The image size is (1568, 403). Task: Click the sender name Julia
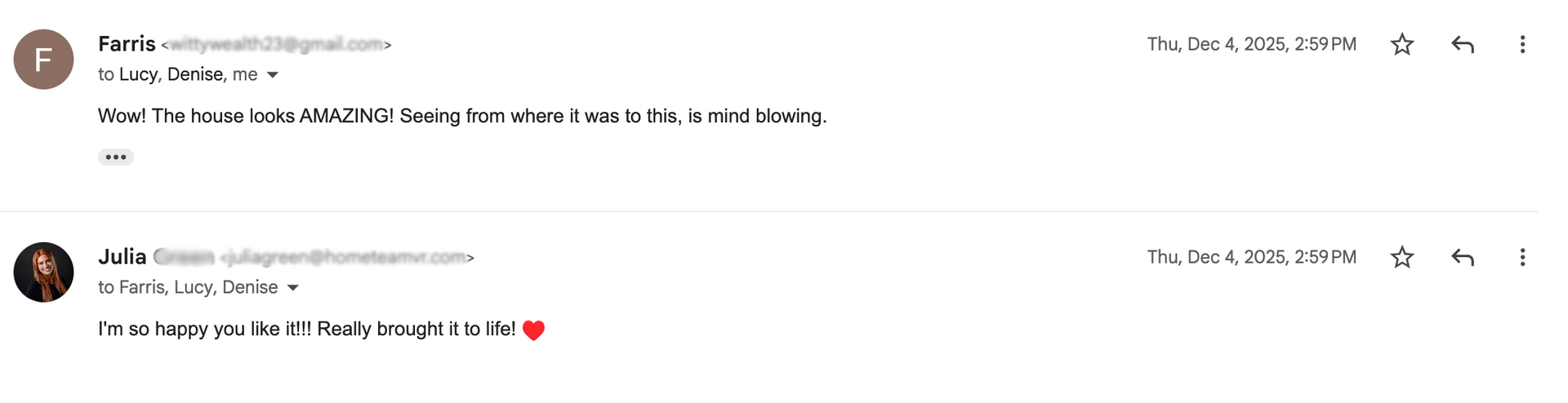click(122, 257)
